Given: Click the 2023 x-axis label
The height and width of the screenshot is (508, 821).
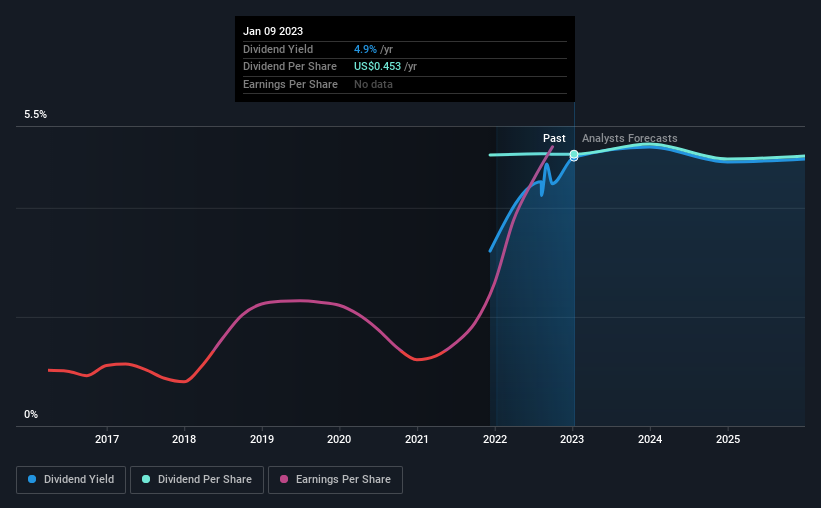Looking at the screenshot, I should pos(572,439).
